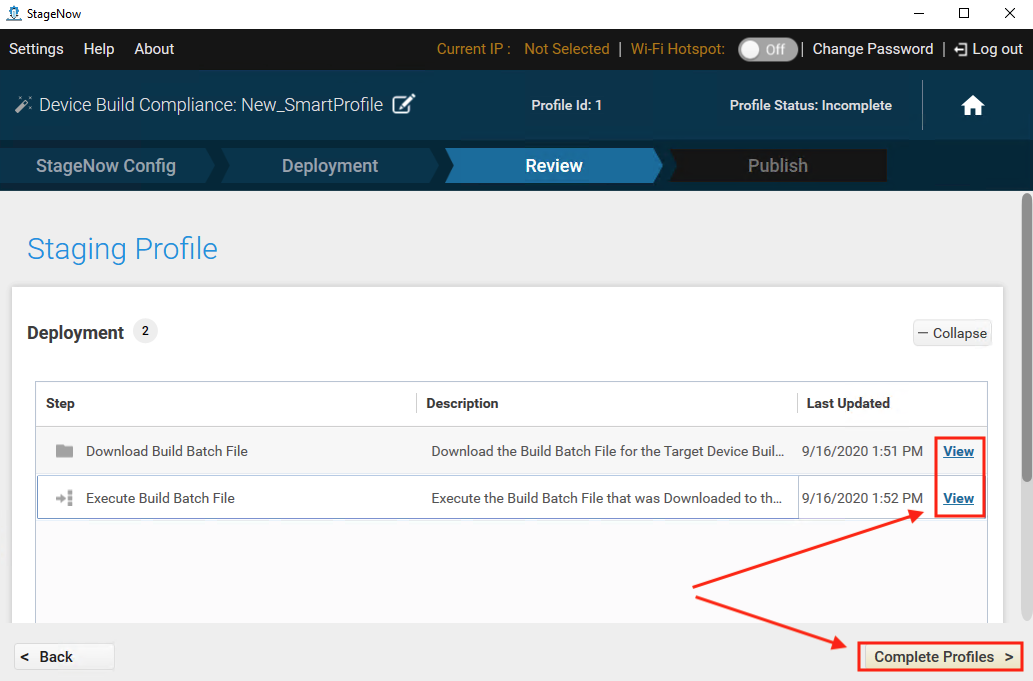Click the vertical scrollbar on the right
This screenshot has width=1033, height=681.
click(x=1026, y=400)
